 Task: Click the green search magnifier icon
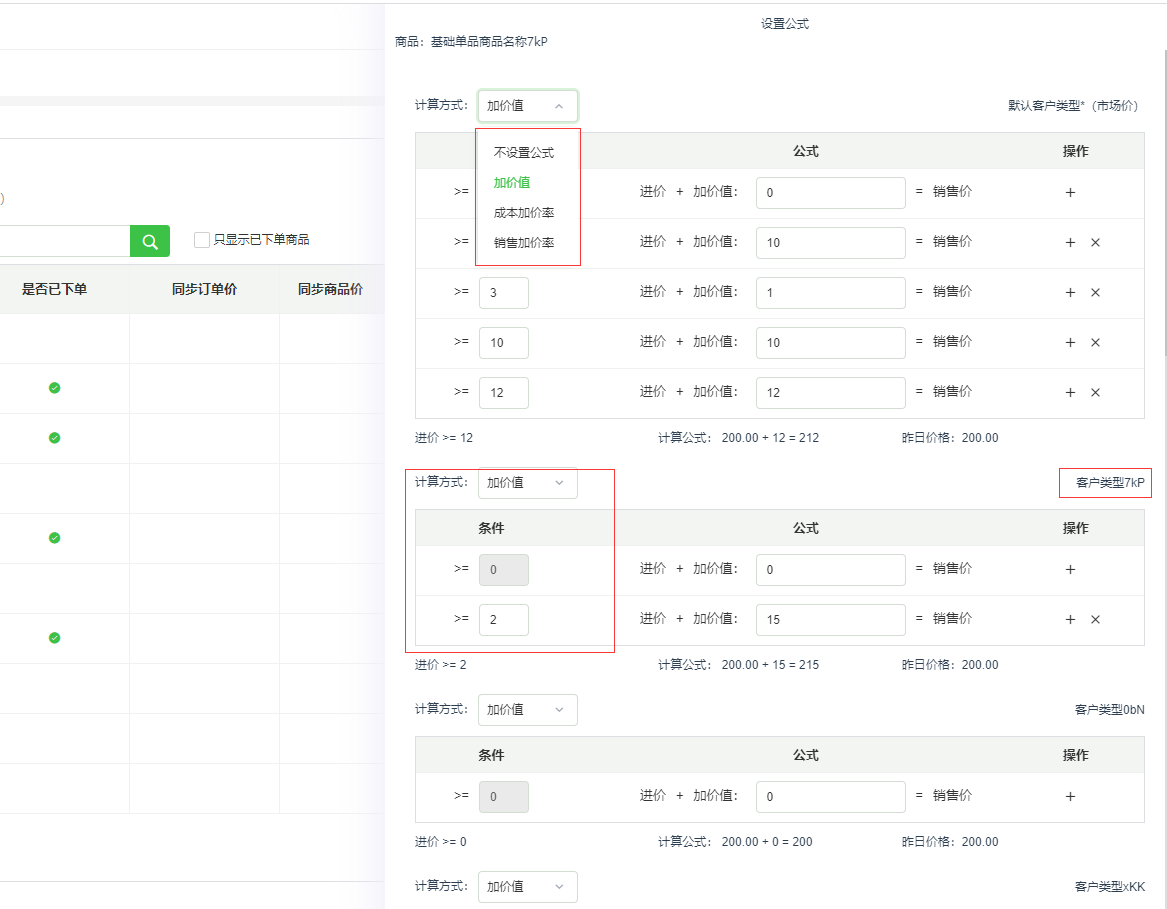click(149, 240)
